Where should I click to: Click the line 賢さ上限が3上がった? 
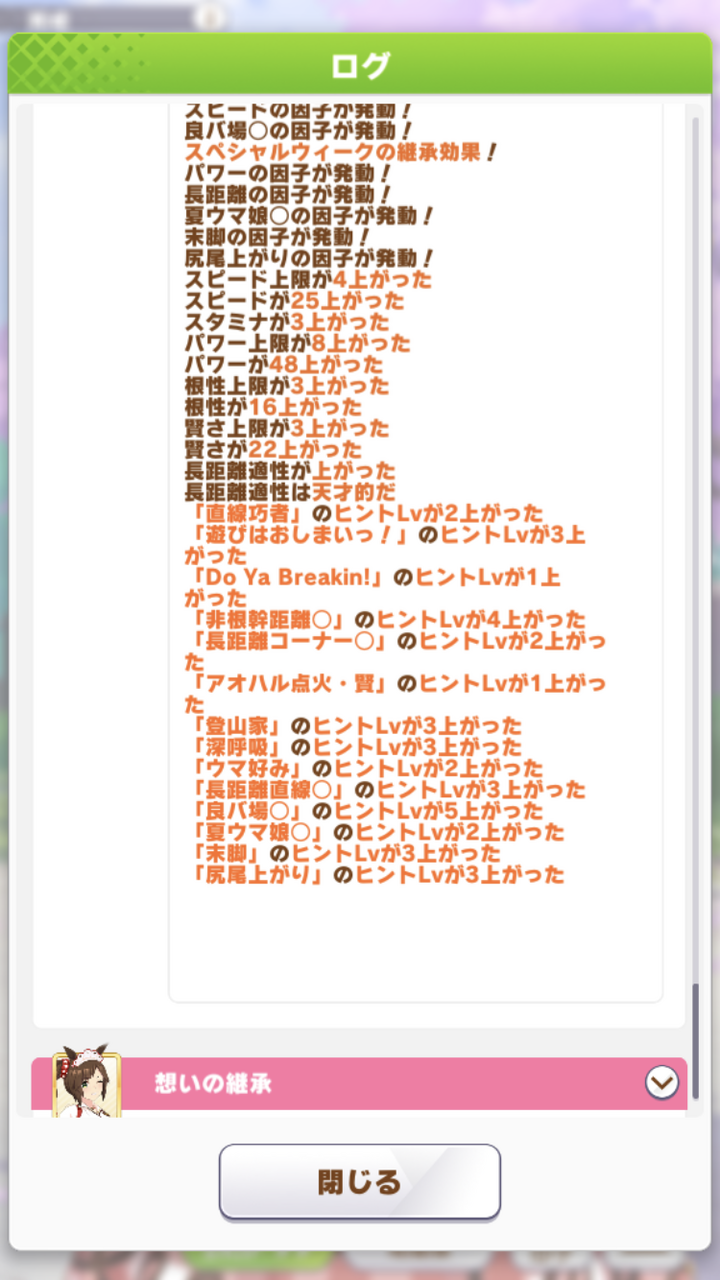[x=287, y=427]
